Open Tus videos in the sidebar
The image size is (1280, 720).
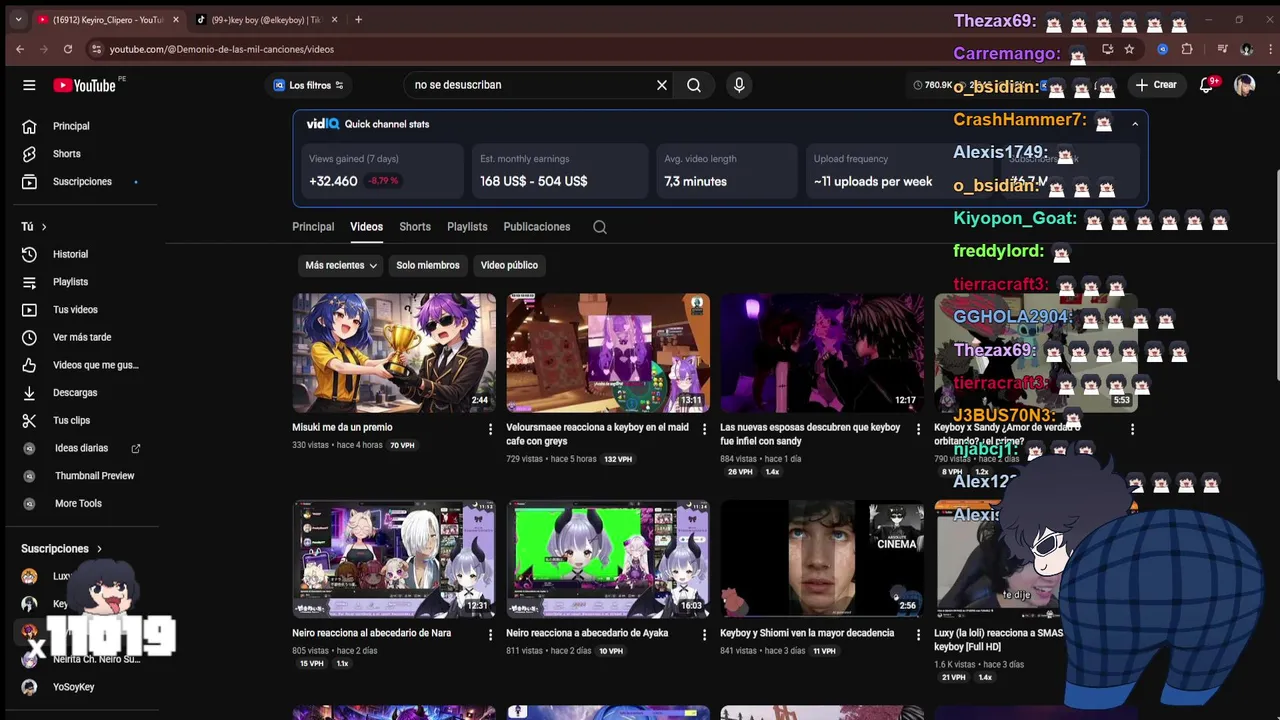[75, 310]
